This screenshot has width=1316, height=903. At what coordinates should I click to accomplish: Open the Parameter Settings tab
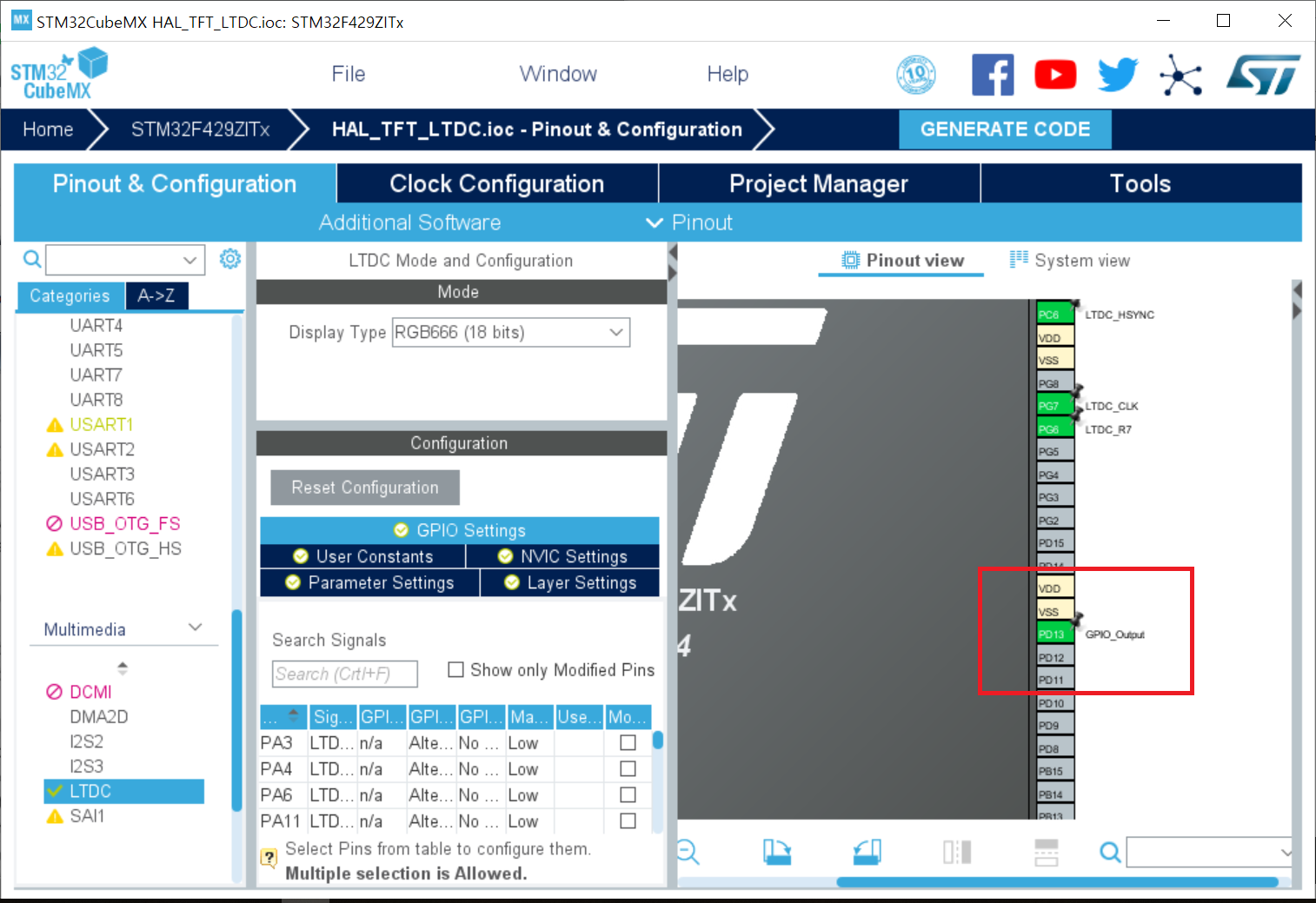(x=369, y=582)
